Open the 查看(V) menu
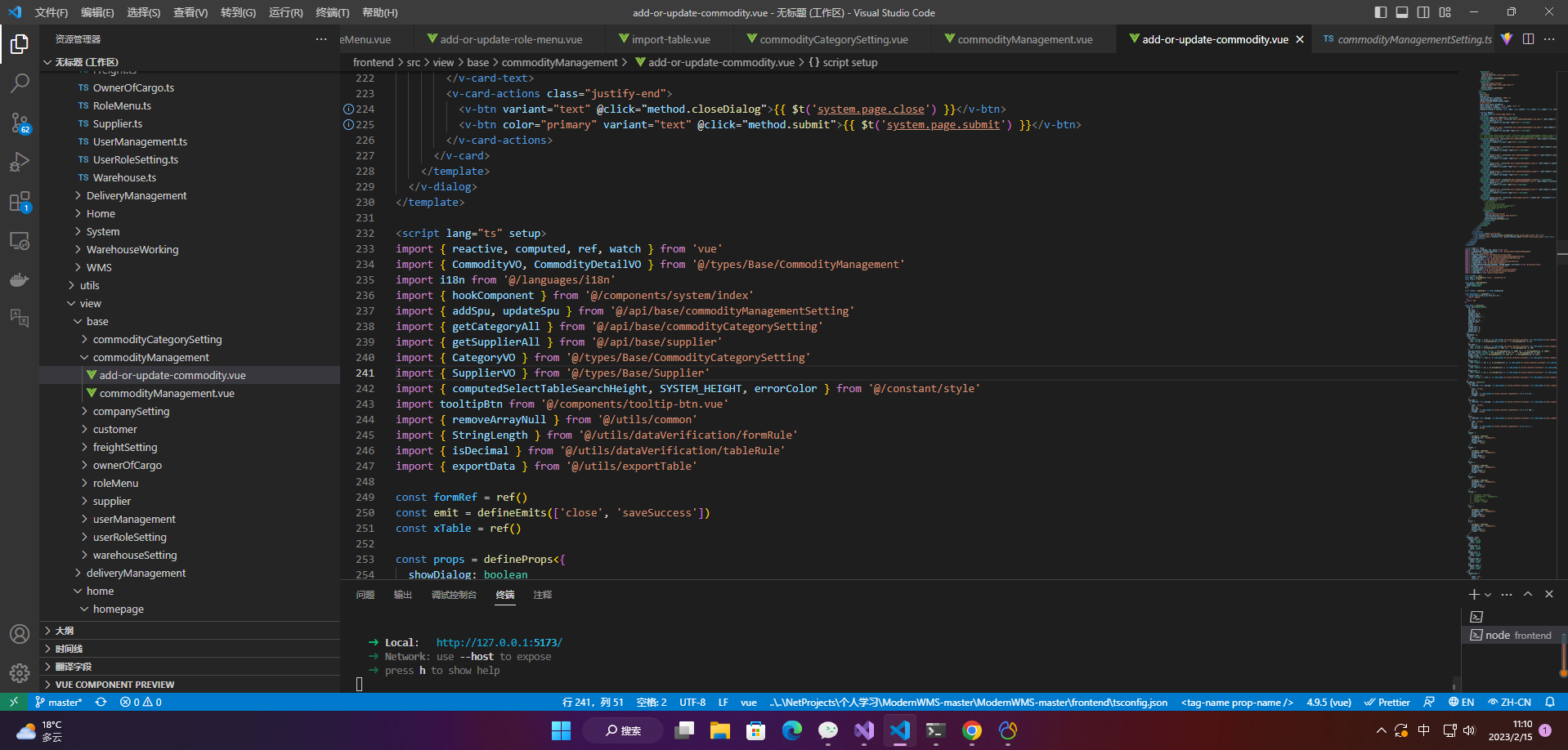This screenshot has width=1568, height=750. pos(190,12)
